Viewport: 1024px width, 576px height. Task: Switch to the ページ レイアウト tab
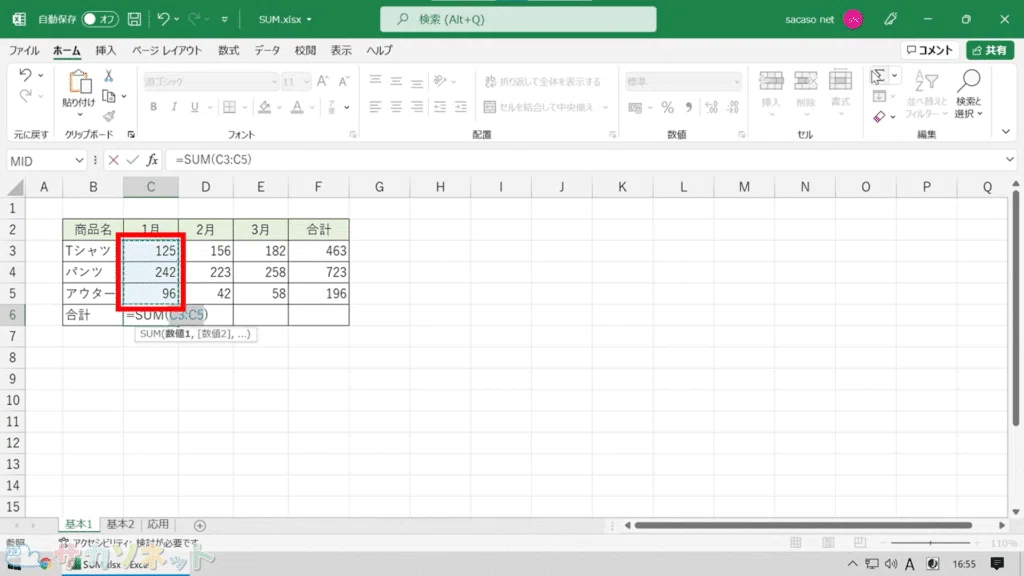167,50
